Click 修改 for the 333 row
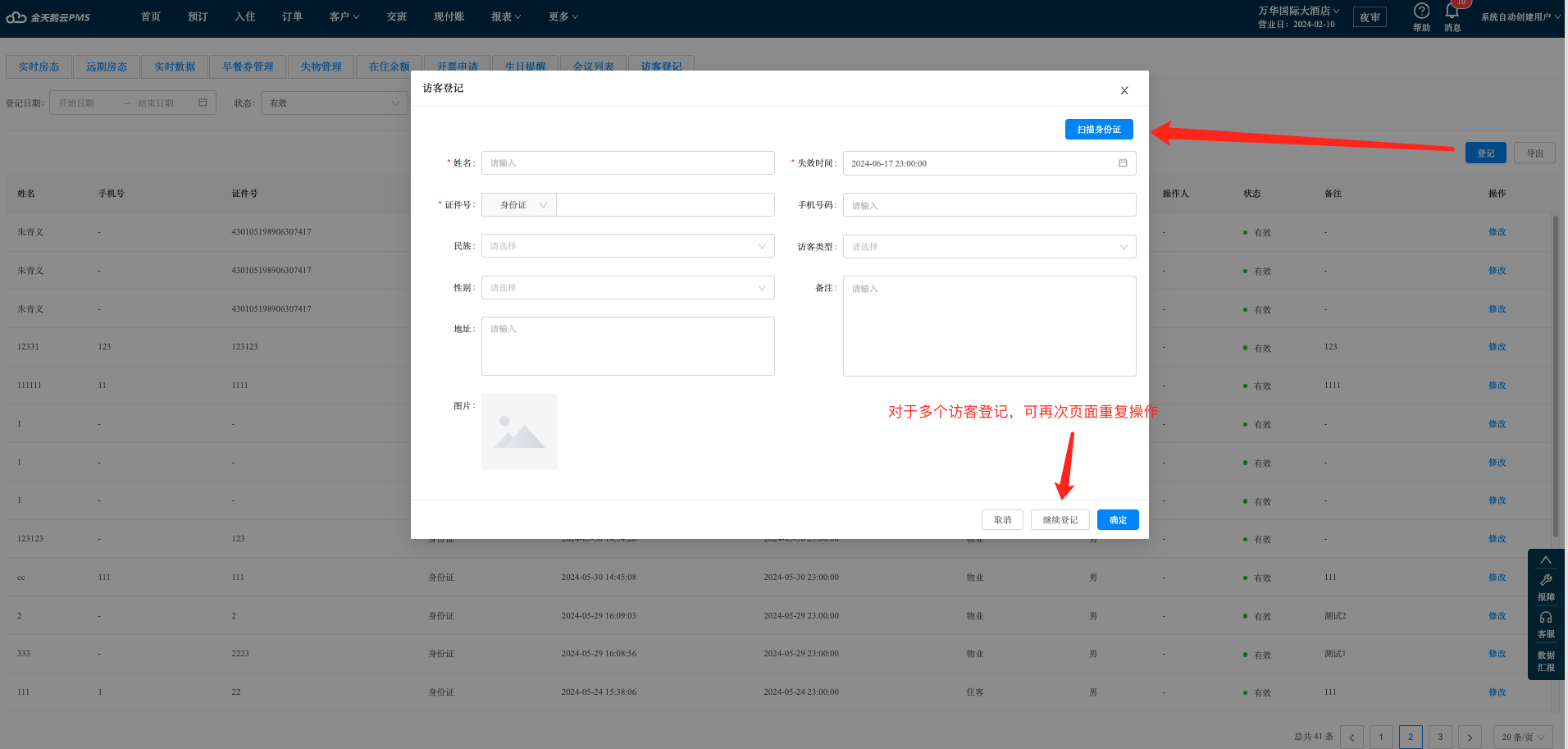The height and width of the screenshot is (749, 1568). 1497,654
